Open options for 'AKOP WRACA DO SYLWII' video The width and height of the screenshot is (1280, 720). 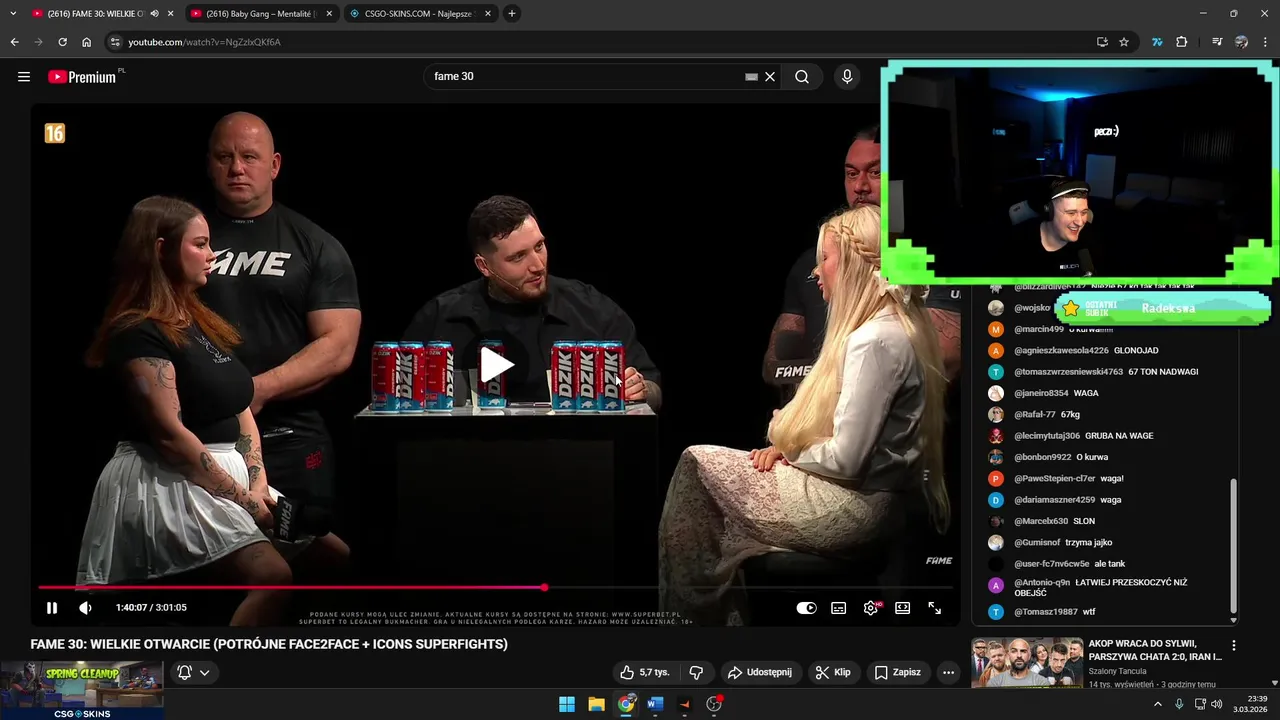point(1233,646)
